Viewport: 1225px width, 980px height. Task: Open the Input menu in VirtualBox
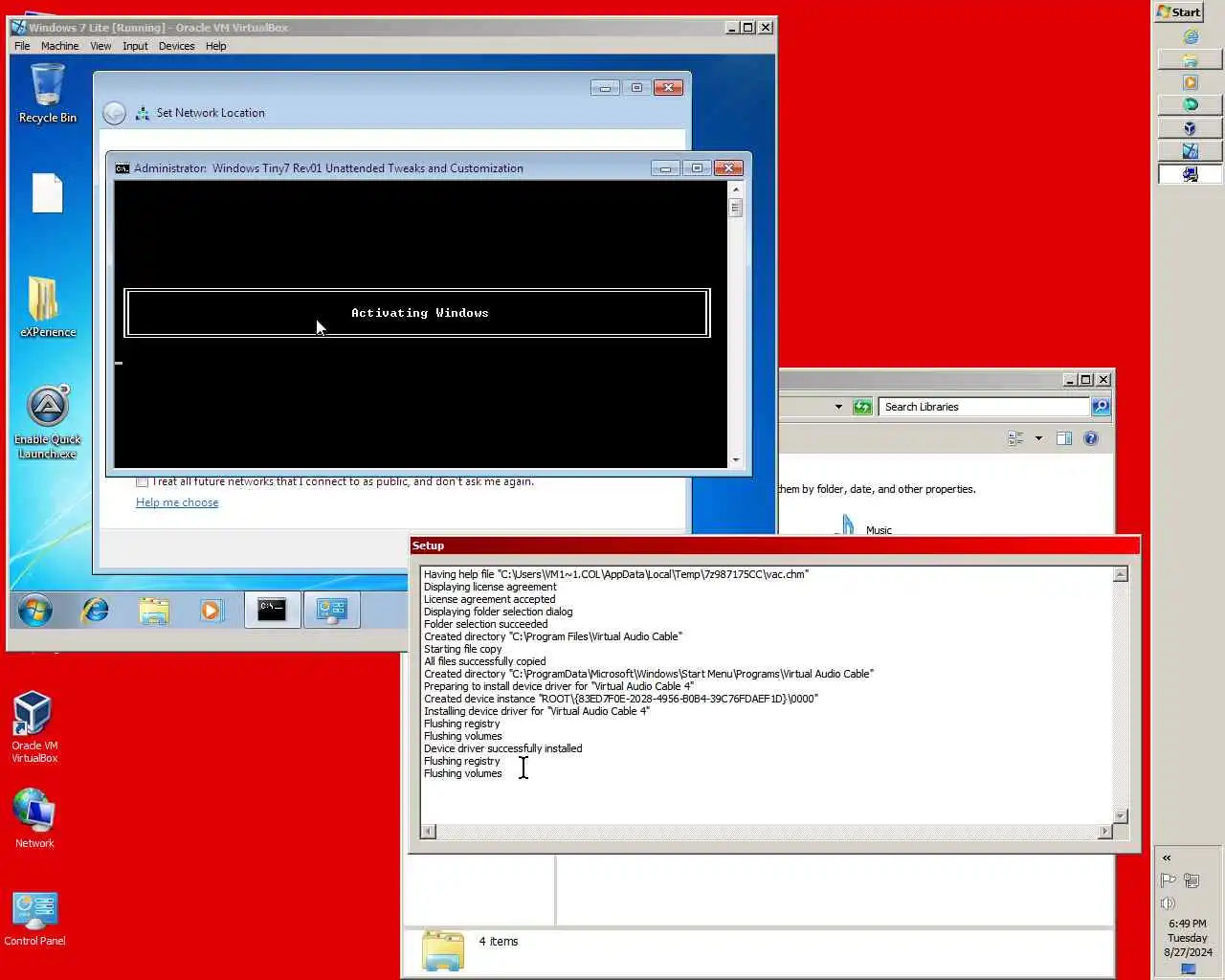click(x=135, y=46)
